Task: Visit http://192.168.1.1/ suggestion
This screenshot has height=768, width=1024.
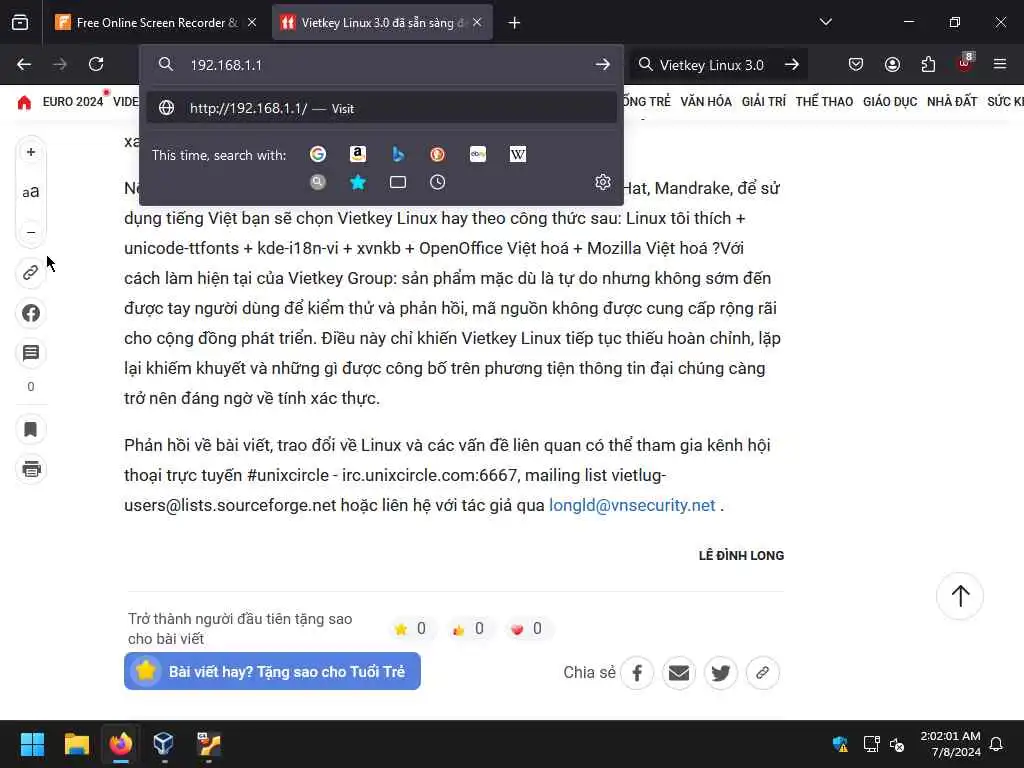Action: pyautogui.click(x=381, y=108)
